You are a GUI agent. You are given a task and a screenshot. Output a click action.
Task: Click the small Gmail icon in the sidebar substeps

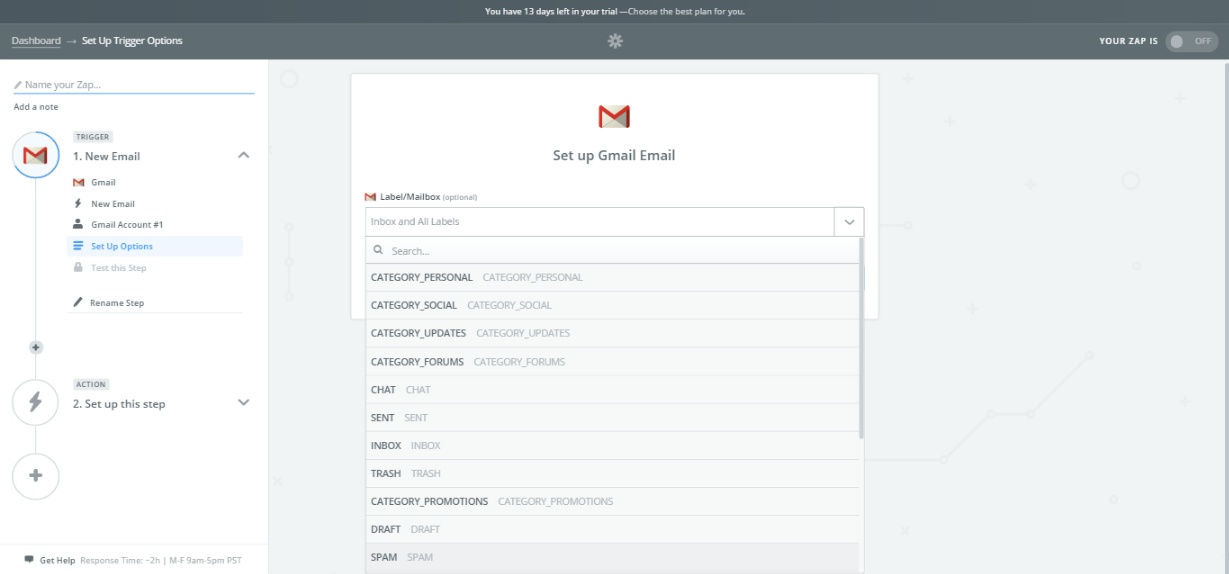coord(78,182)
